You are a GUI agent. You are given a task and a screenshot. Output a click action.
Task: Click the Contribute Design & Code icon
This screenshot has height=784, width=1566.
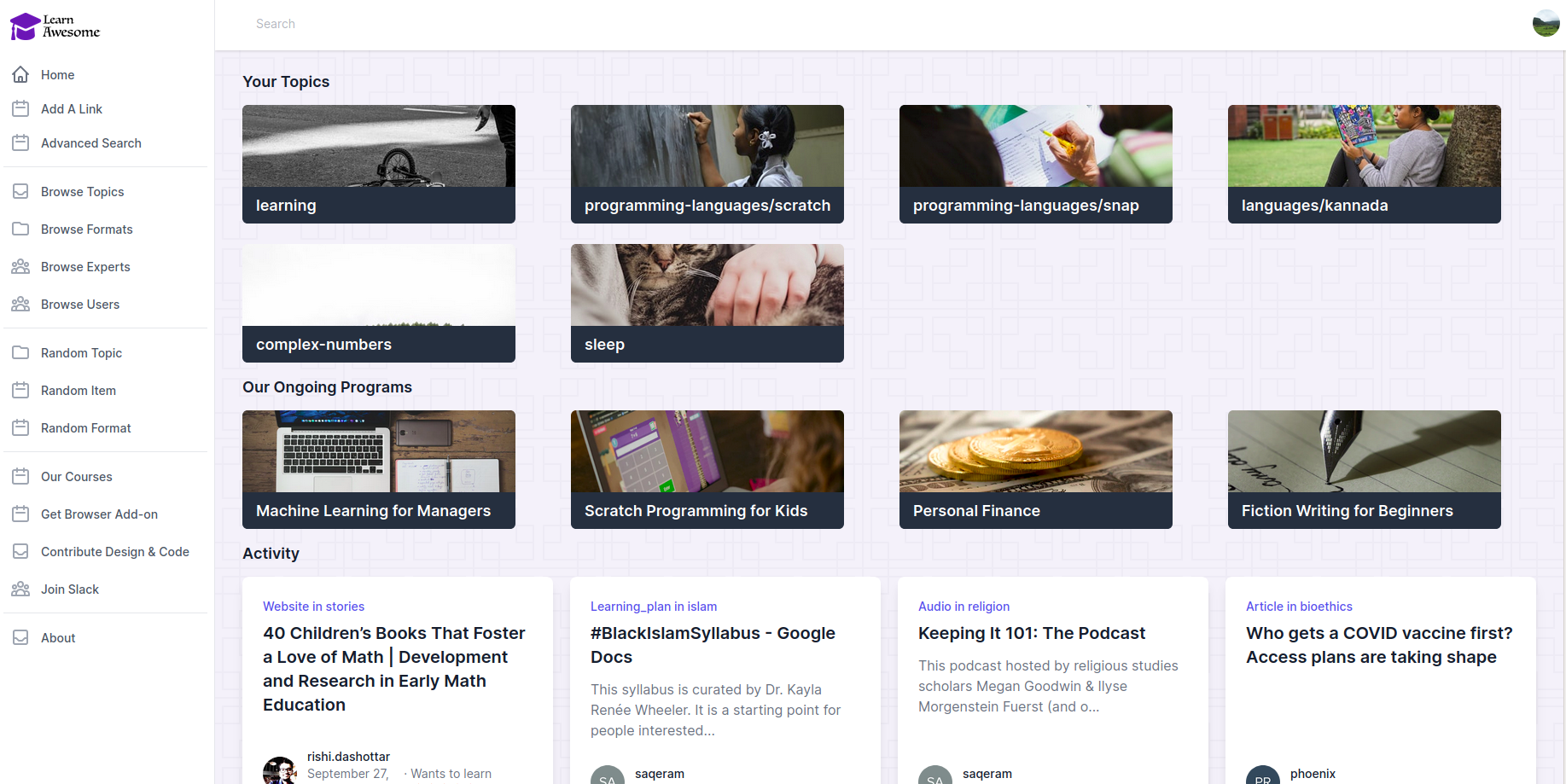click(x=20, y=552)
